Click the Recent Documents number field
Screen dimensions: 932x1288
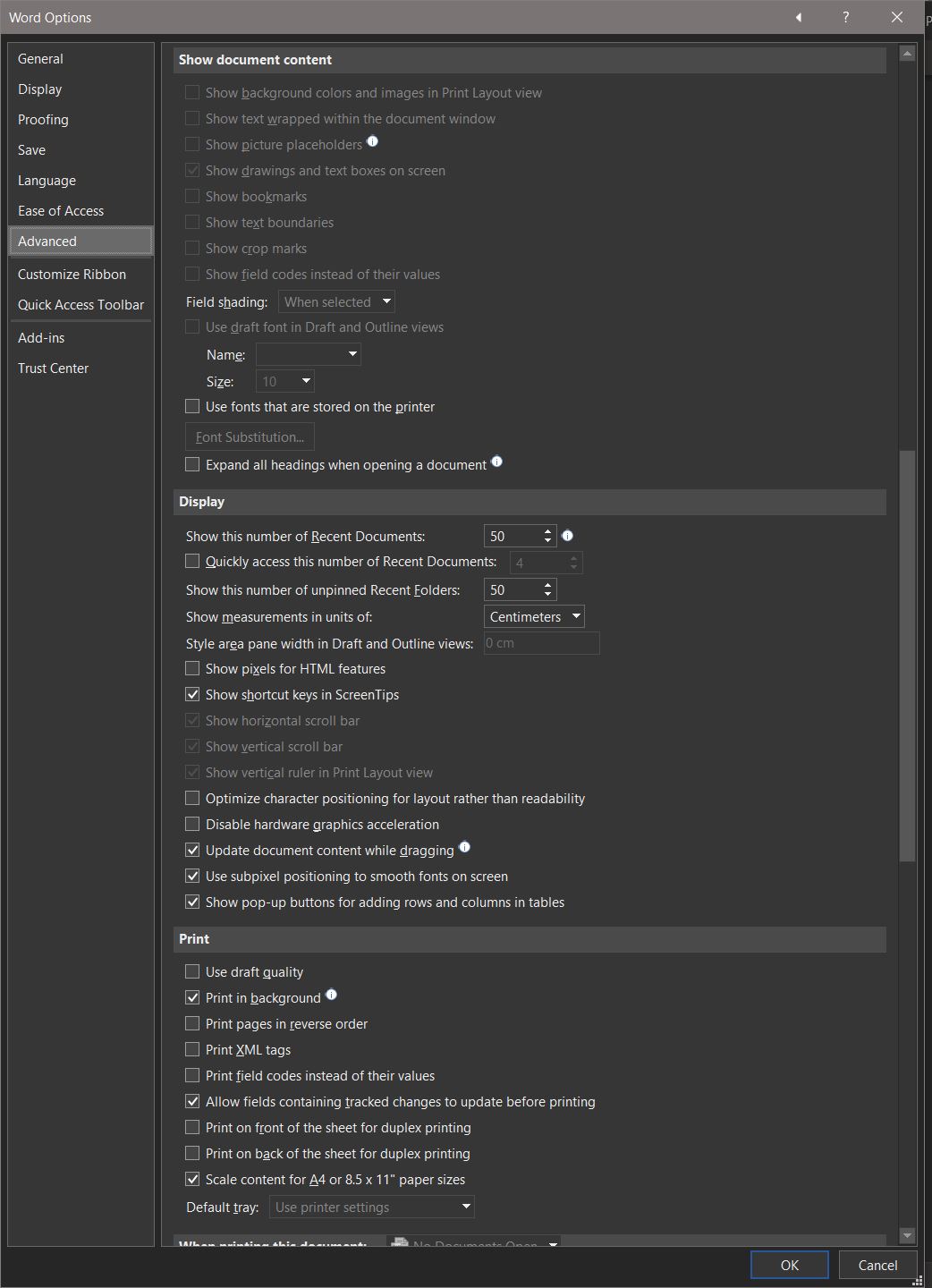(513, 536)
